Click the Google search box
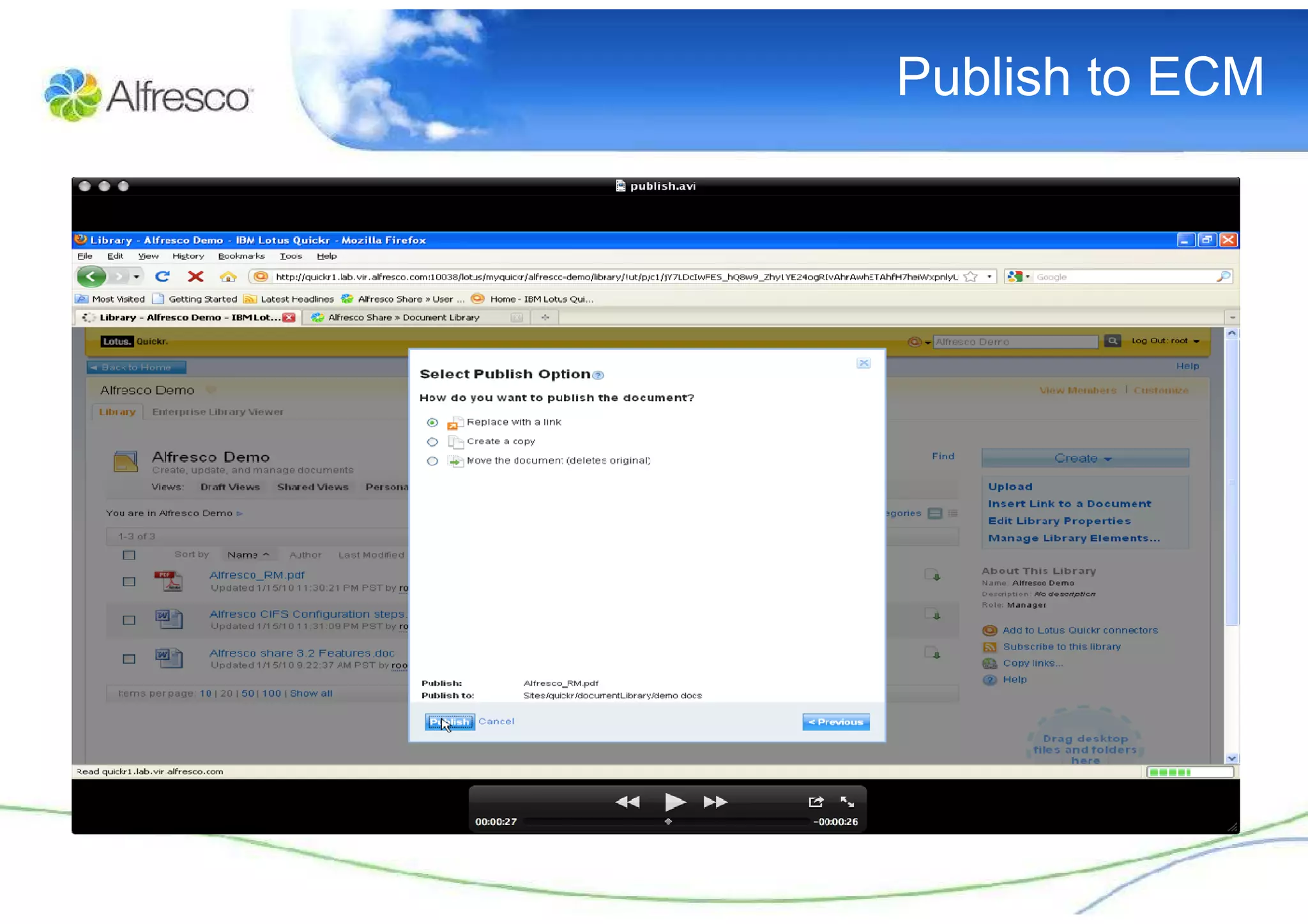The height and width of the screenshot is (924, 1308). tap(1124, 276)
